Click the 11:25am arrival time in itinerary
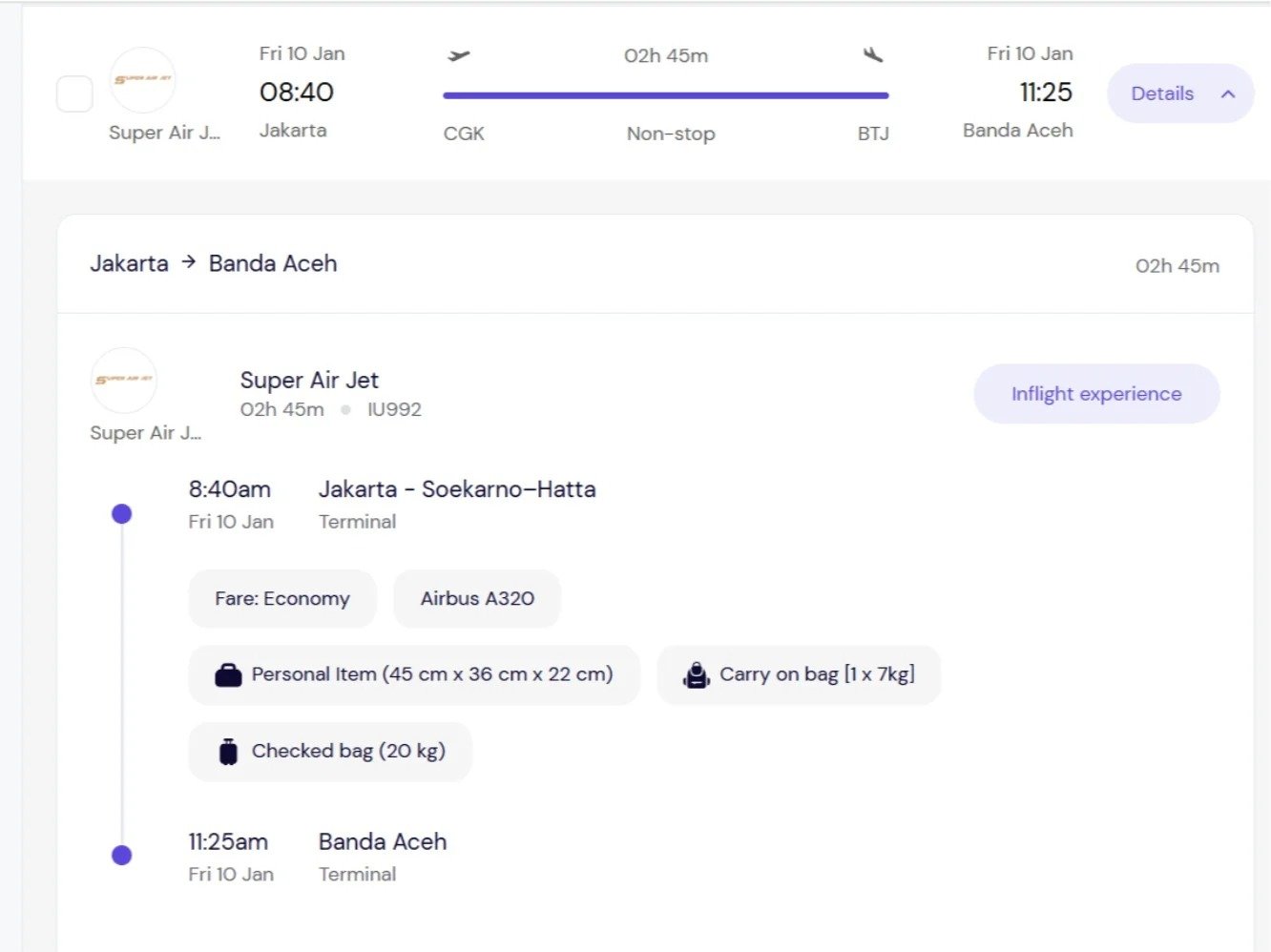The image size is (1271, 952). point(228,842)
